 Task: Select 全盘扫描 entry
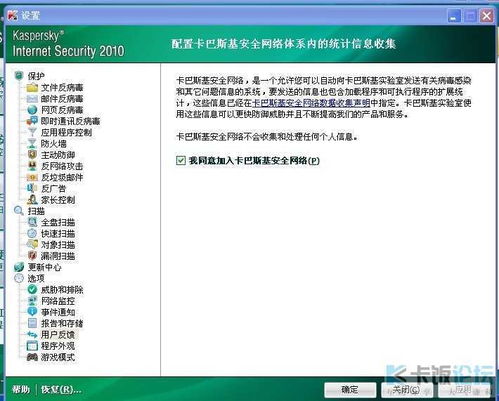point(58,222)
